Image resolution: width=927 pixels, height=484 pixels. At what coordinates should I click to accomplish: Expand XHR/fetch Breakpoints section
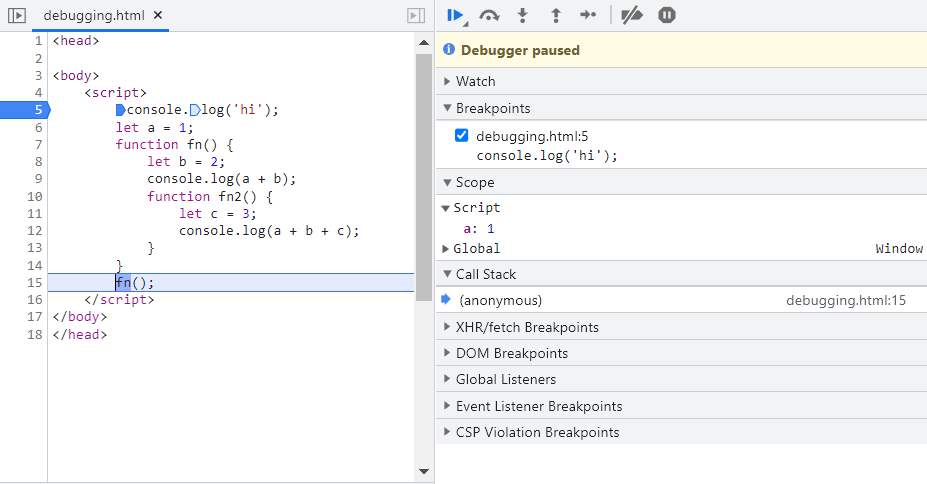[x=682, y=327]
